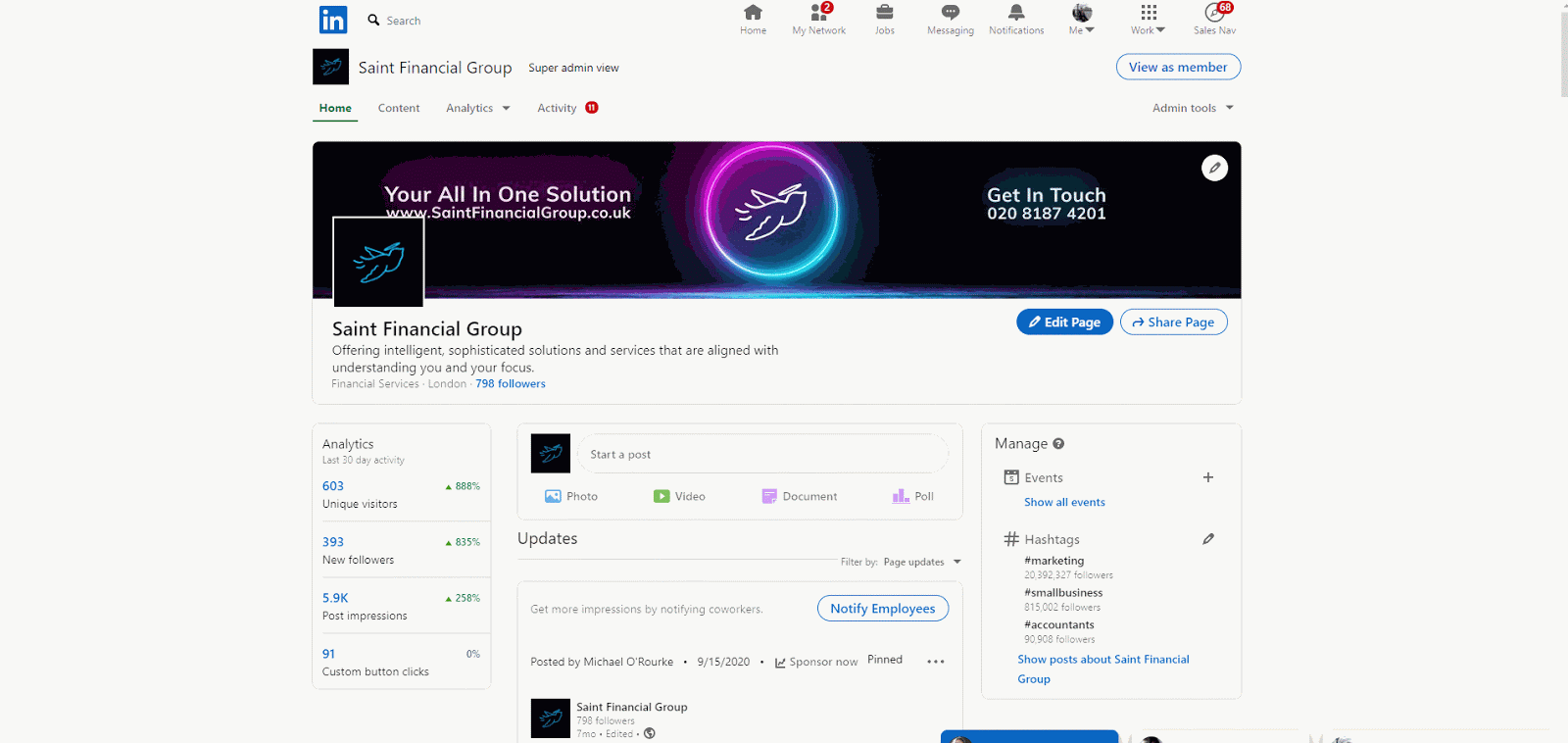The width and height of the screenshot is (1568, 743).
Task: Click the post's globe visibility icon
Action: pos(650,733)
